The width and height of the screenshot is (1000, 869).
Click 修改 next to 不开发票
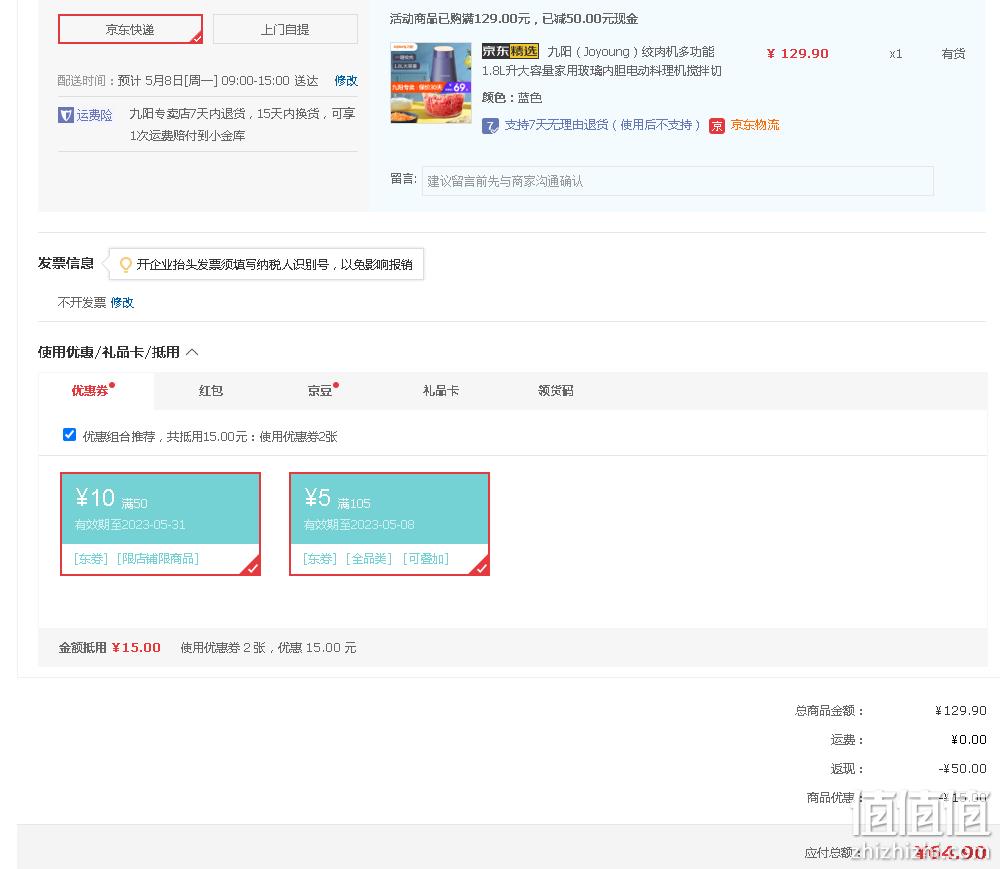(122, 302)
